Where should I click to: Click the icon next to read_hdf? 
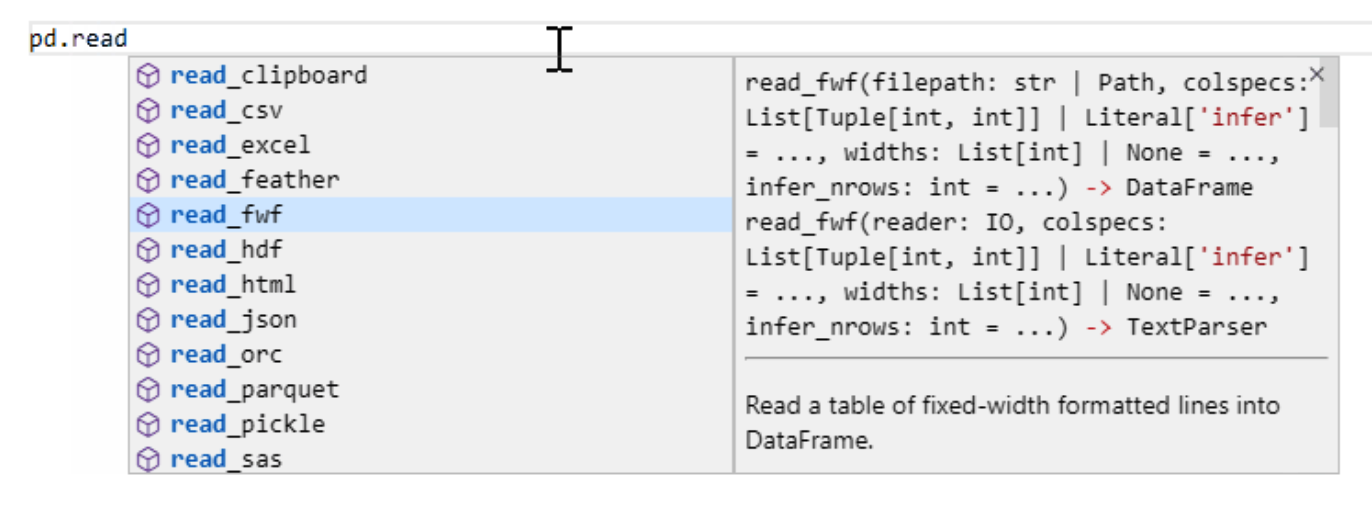coord(148,250)
